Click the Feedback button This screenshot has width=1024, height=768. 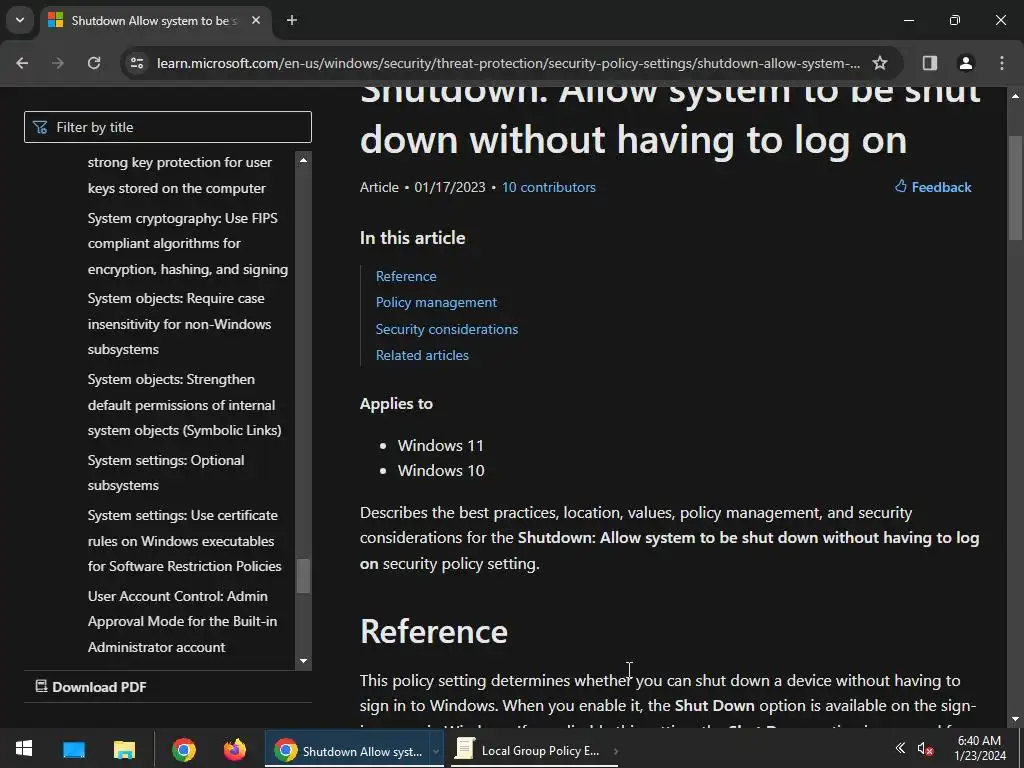pos(933,187)
